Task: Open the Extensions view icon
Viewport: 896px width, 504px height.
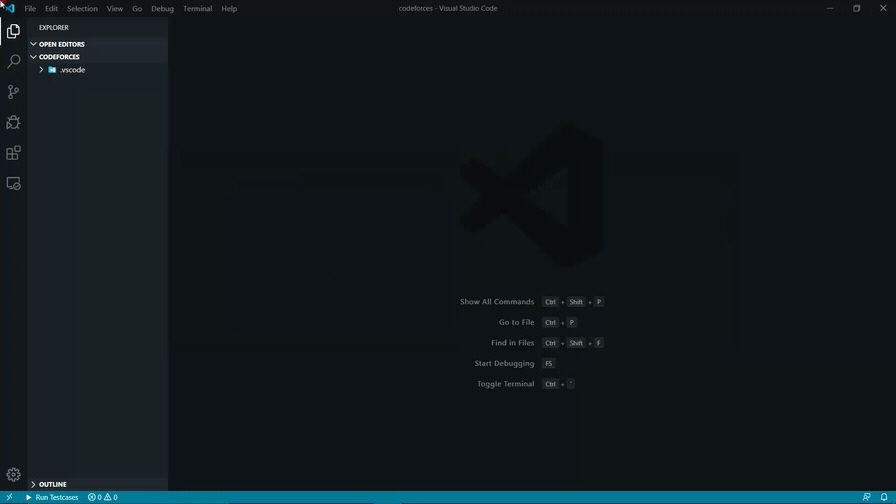Action: tap(13, 153)
